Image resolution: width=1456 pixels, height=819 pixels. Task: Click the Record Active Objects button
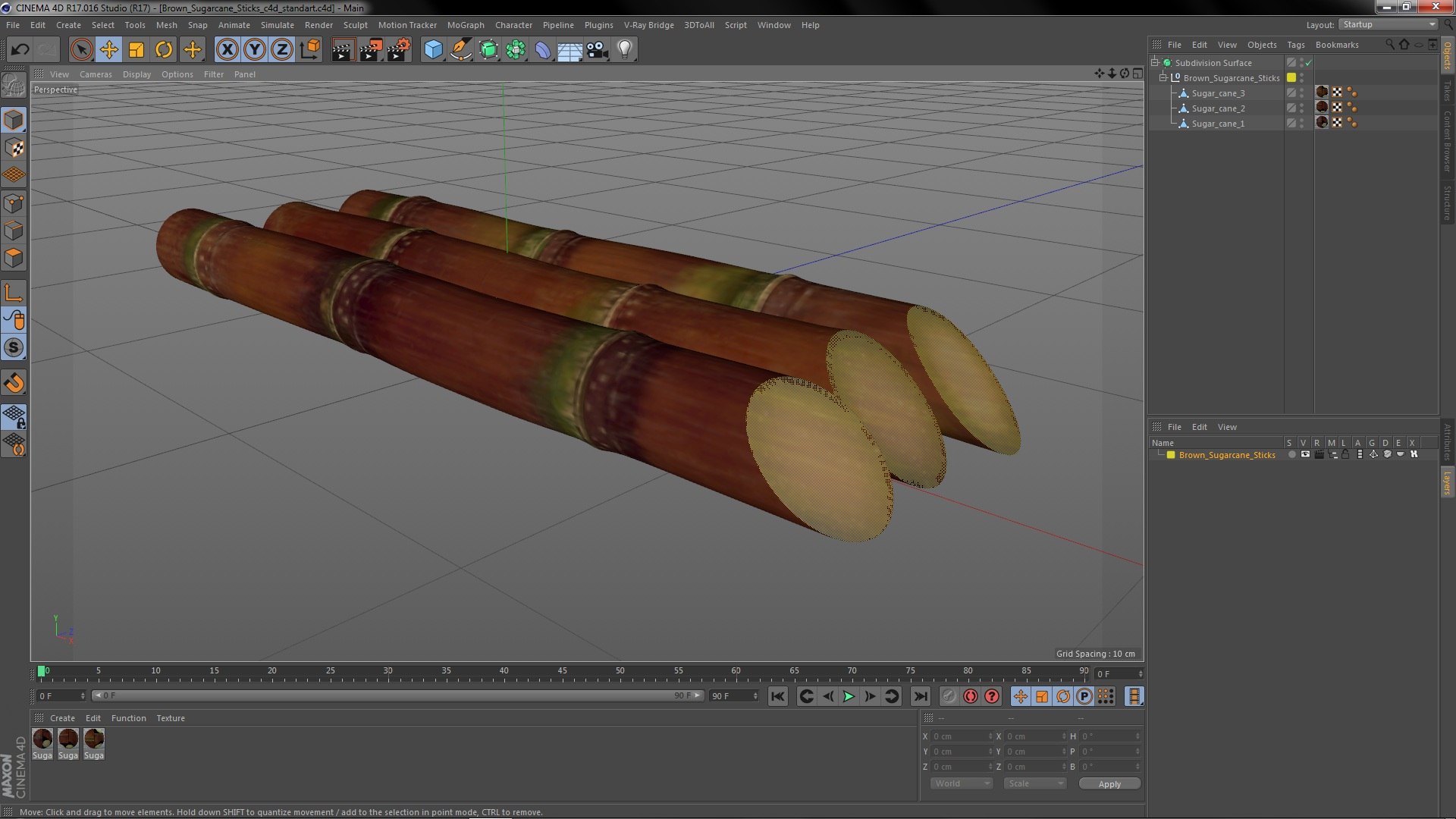tap(949, 696)
